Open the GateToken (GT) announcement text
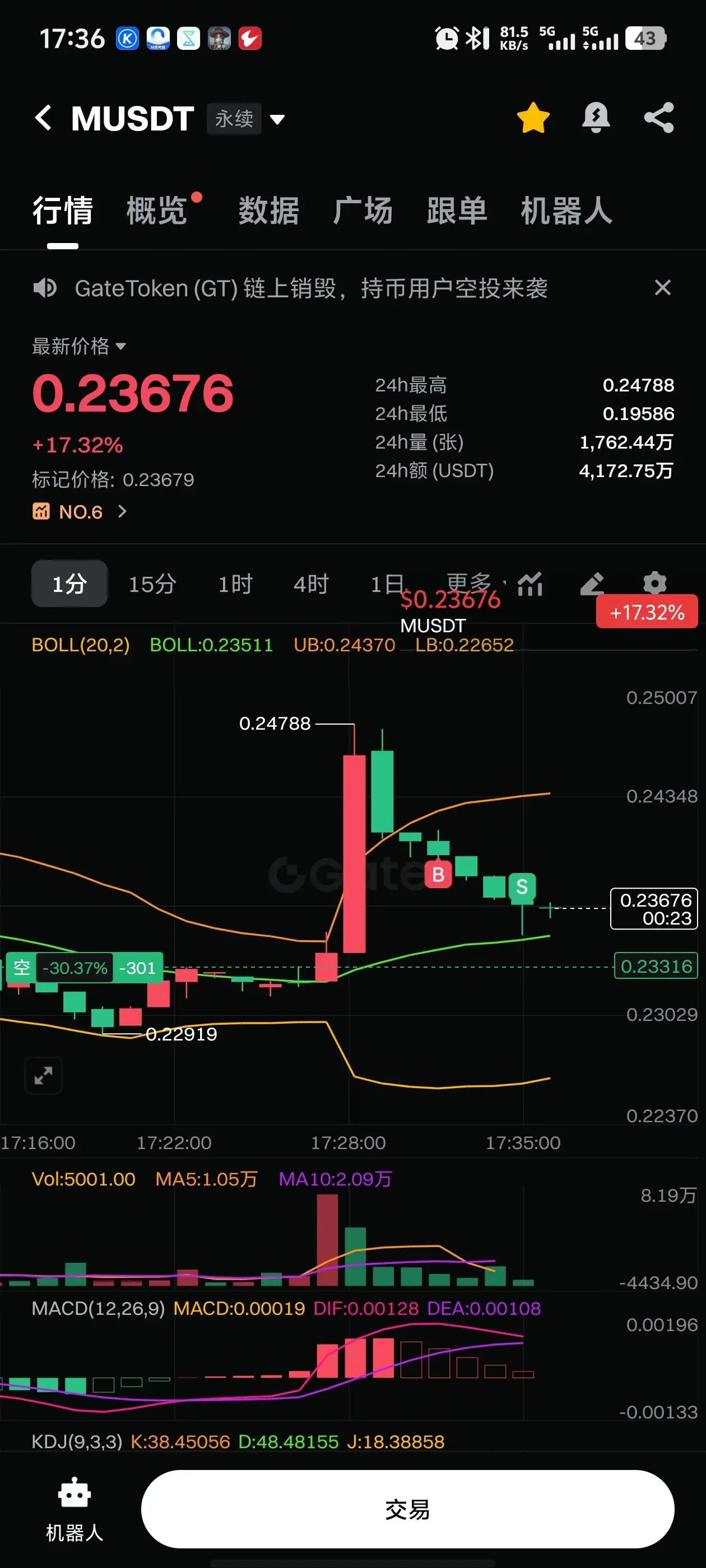This screenshot has height=1568, width=706. point(312,288)
